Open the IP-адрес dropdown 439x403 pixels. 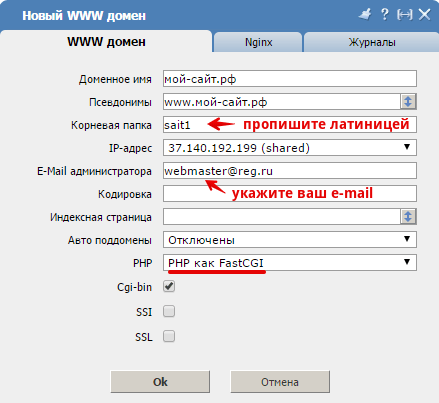pos(290,148)
